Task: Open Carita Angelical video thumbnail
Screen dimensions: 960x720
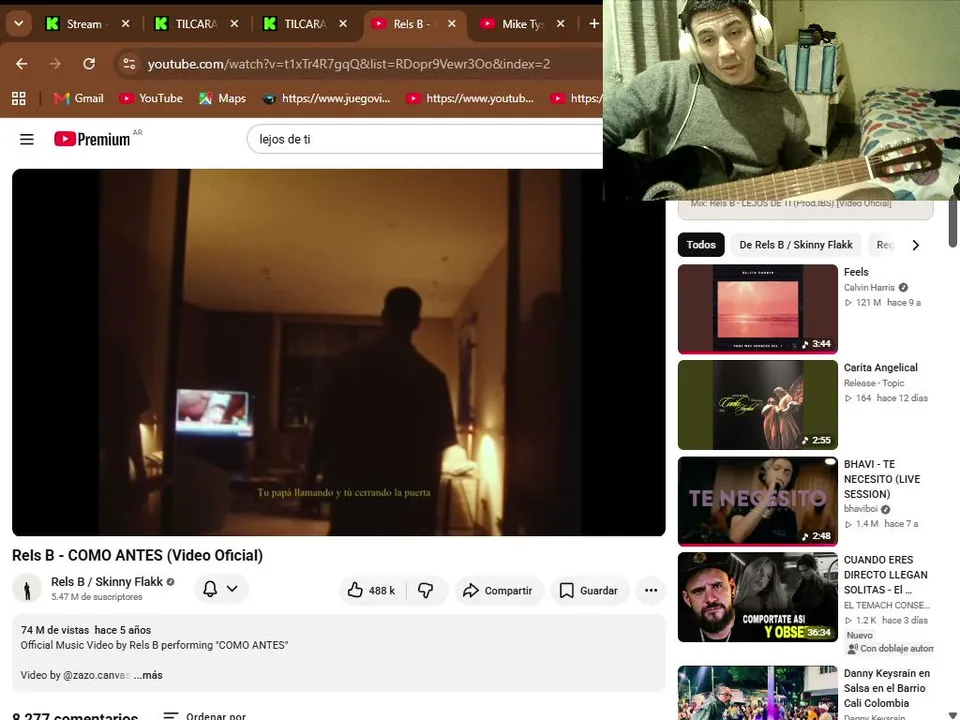Action: click(757, 405)
